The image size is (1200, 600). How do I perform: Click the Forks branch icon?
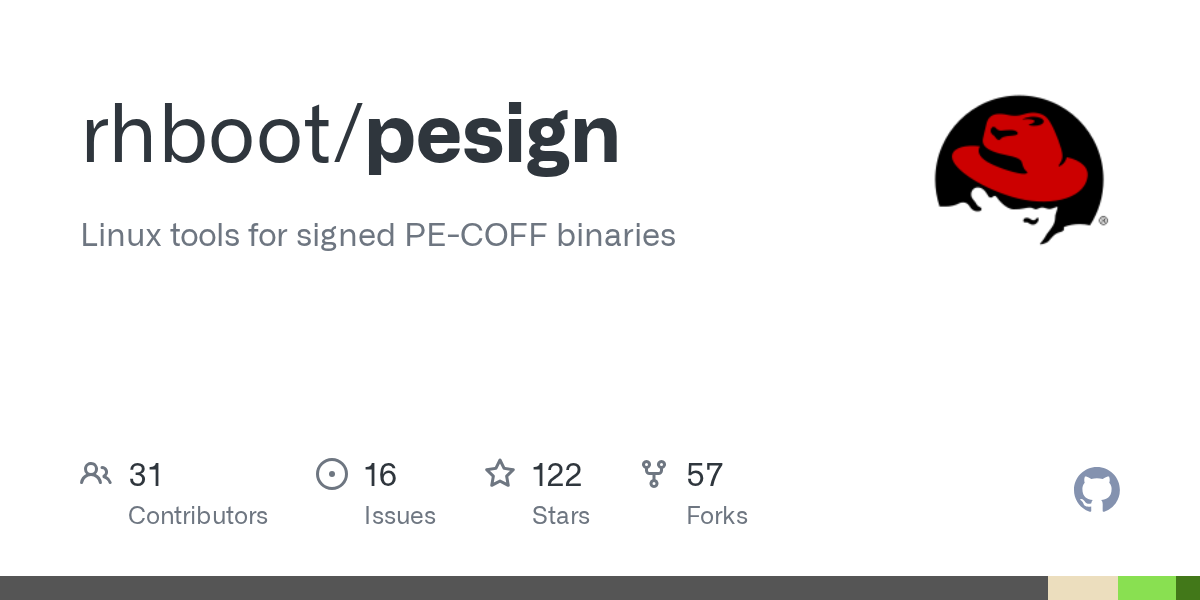654,474
